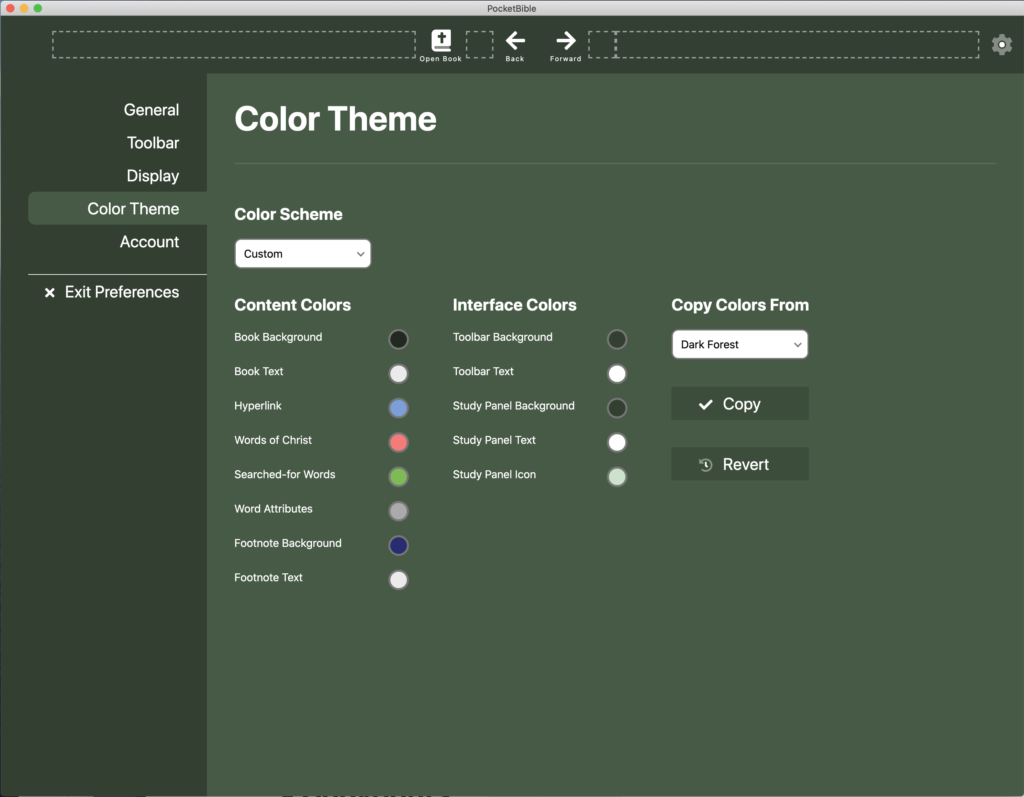This screenshot has width=1024, height=797.
Task: Click the empty toolbar placeholder left of Open Book
Action: [x=234, y=44]
